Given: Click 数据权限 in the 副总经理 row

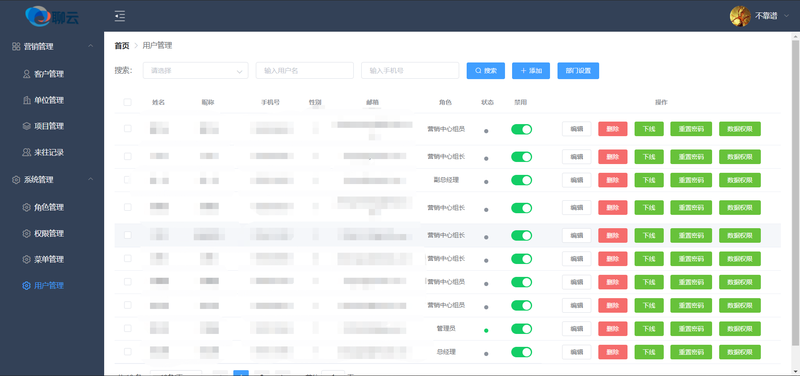Looking at the screenshot, I should tap(740, 180).
